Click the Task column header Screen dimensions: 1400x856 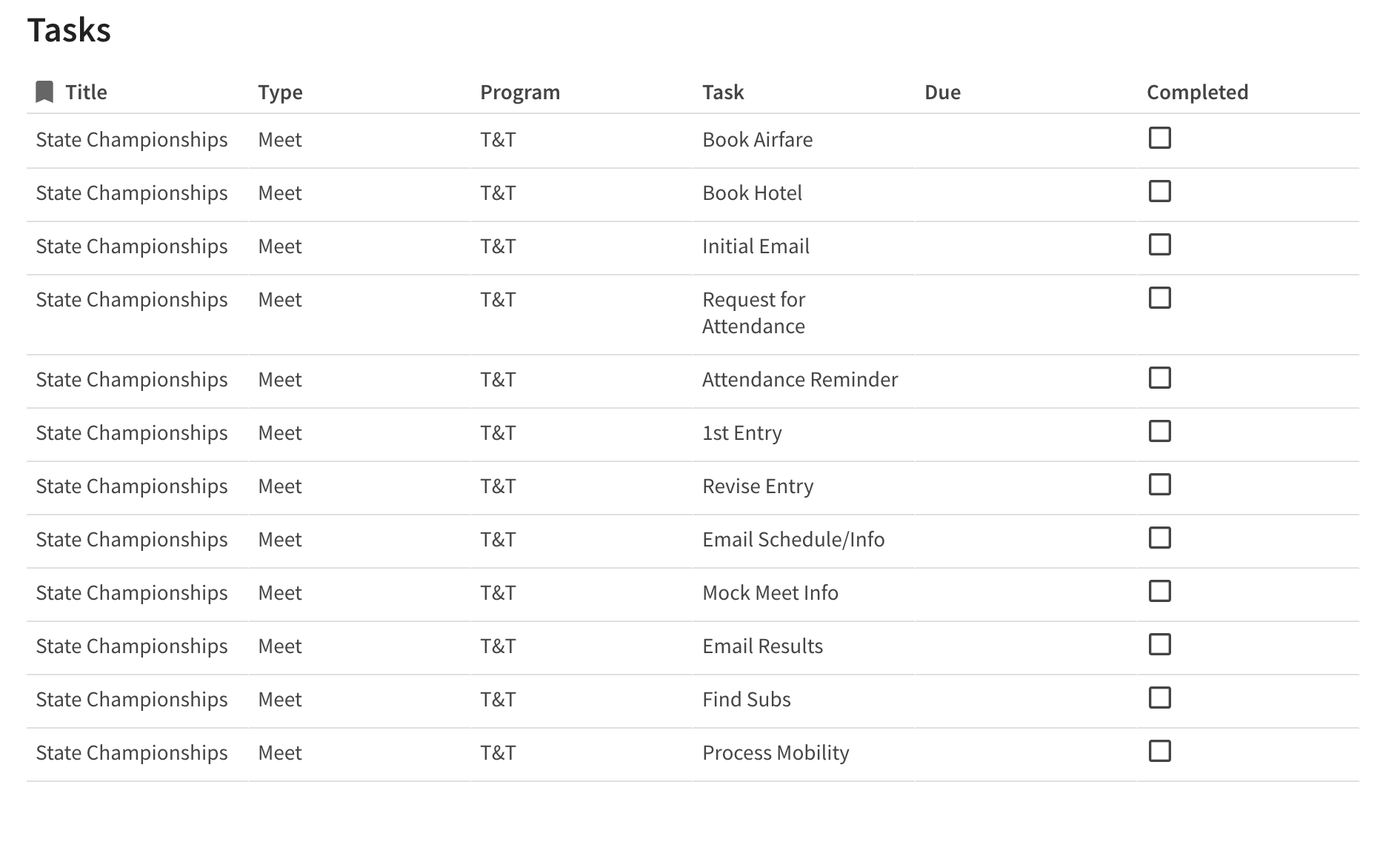723,93
